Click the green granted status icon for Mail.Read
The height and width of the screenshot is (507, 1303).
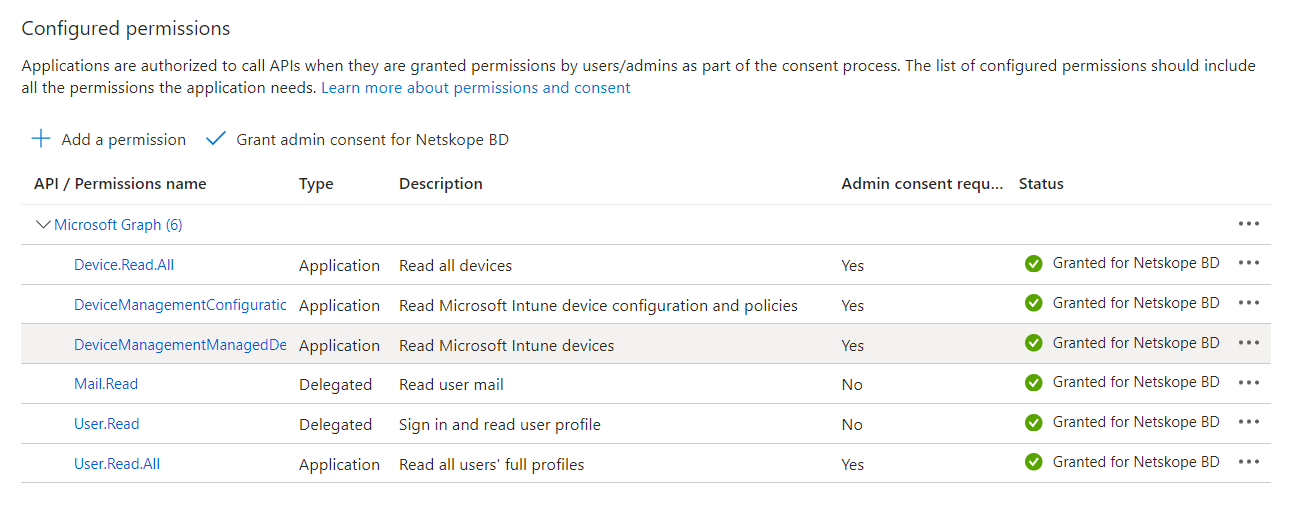click(1034, 382)
